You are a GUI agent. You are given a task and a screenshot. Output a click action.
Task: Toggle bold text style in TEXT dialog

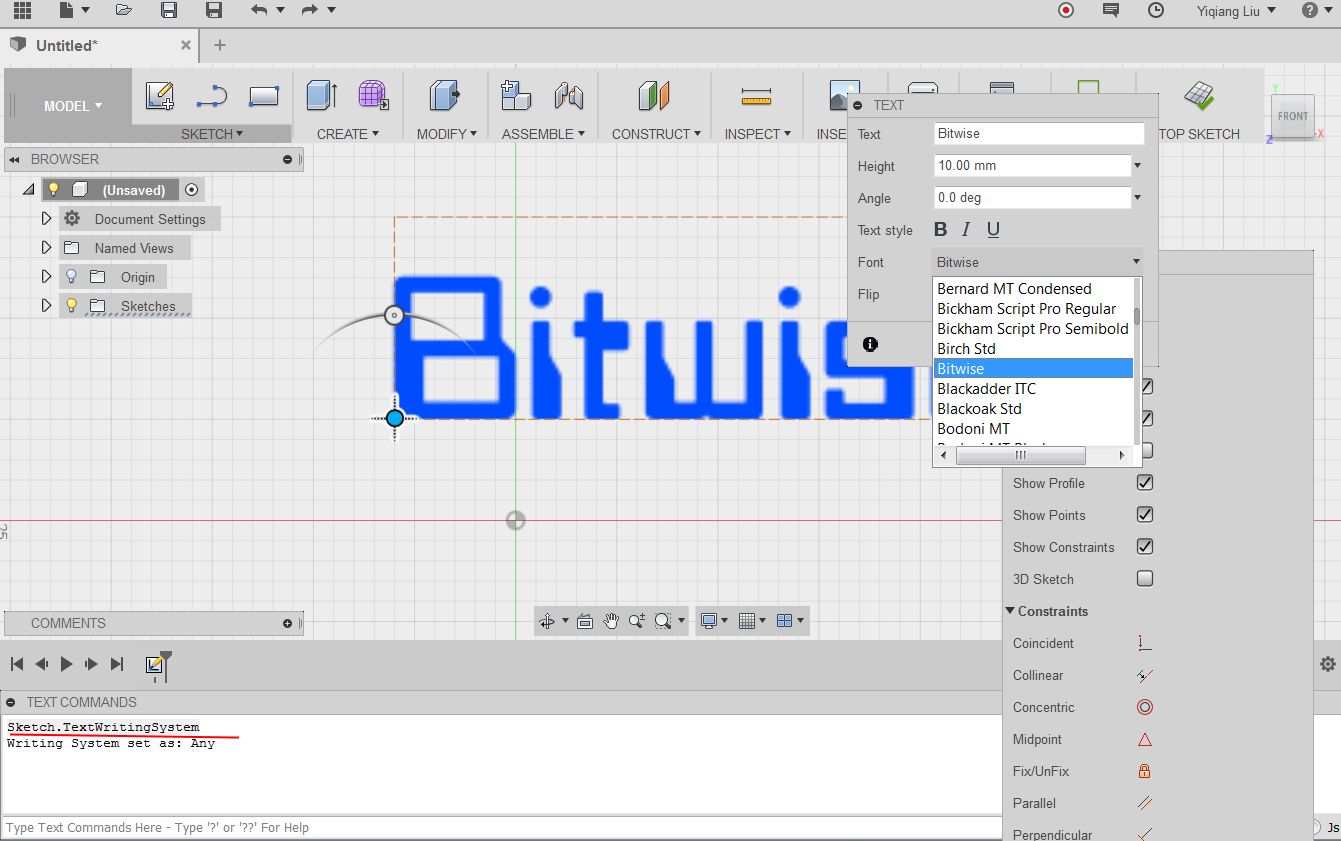[x=940, y=229]
